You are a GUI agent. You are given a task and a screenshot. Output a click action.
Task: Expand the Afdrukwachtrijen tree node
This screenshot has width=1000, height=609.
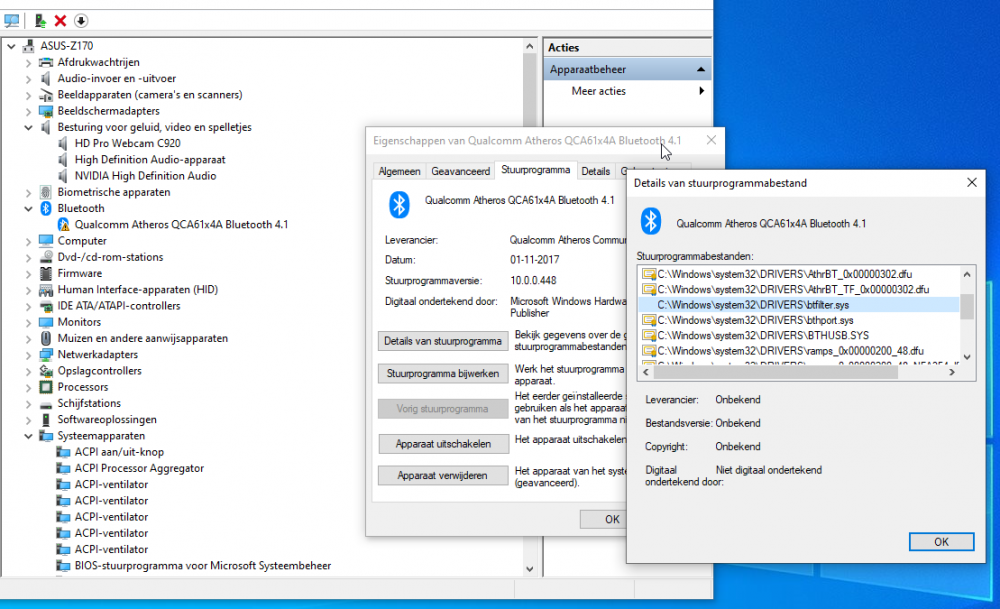(28, 62)
